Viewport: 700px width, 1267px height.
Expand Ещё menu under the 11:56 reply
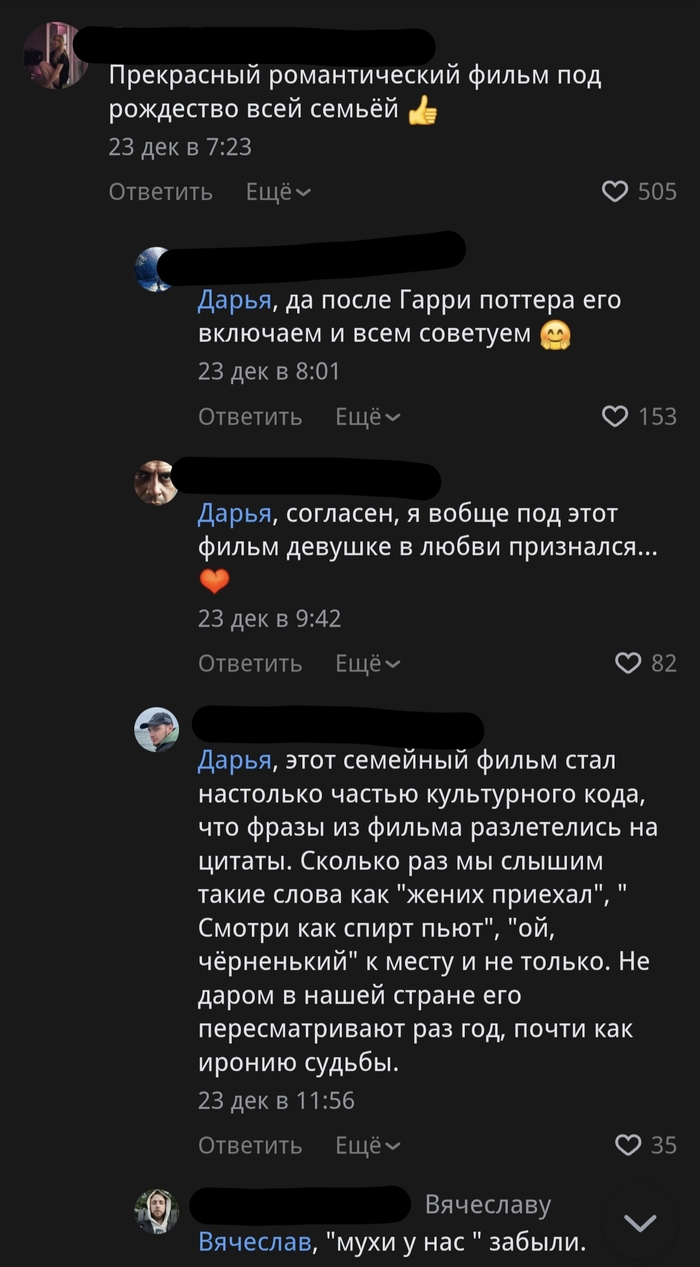367,1145
